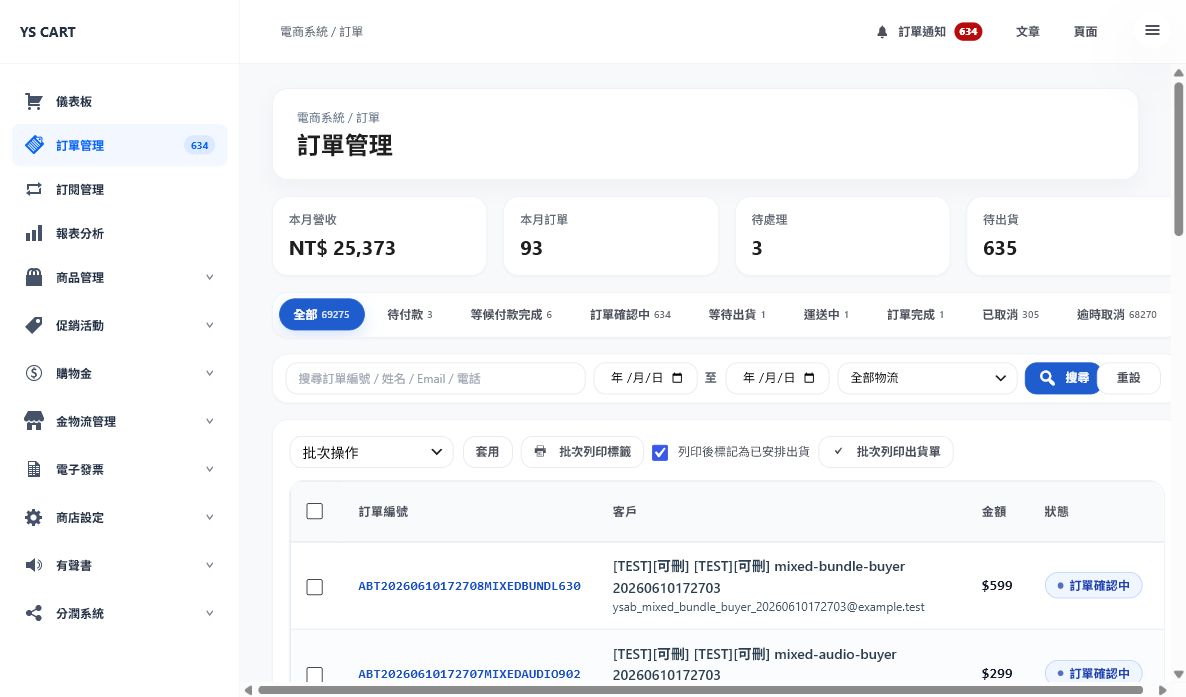Click the 報表分析 bar chart icon
1186x697 pixels.
coord(34,233)
